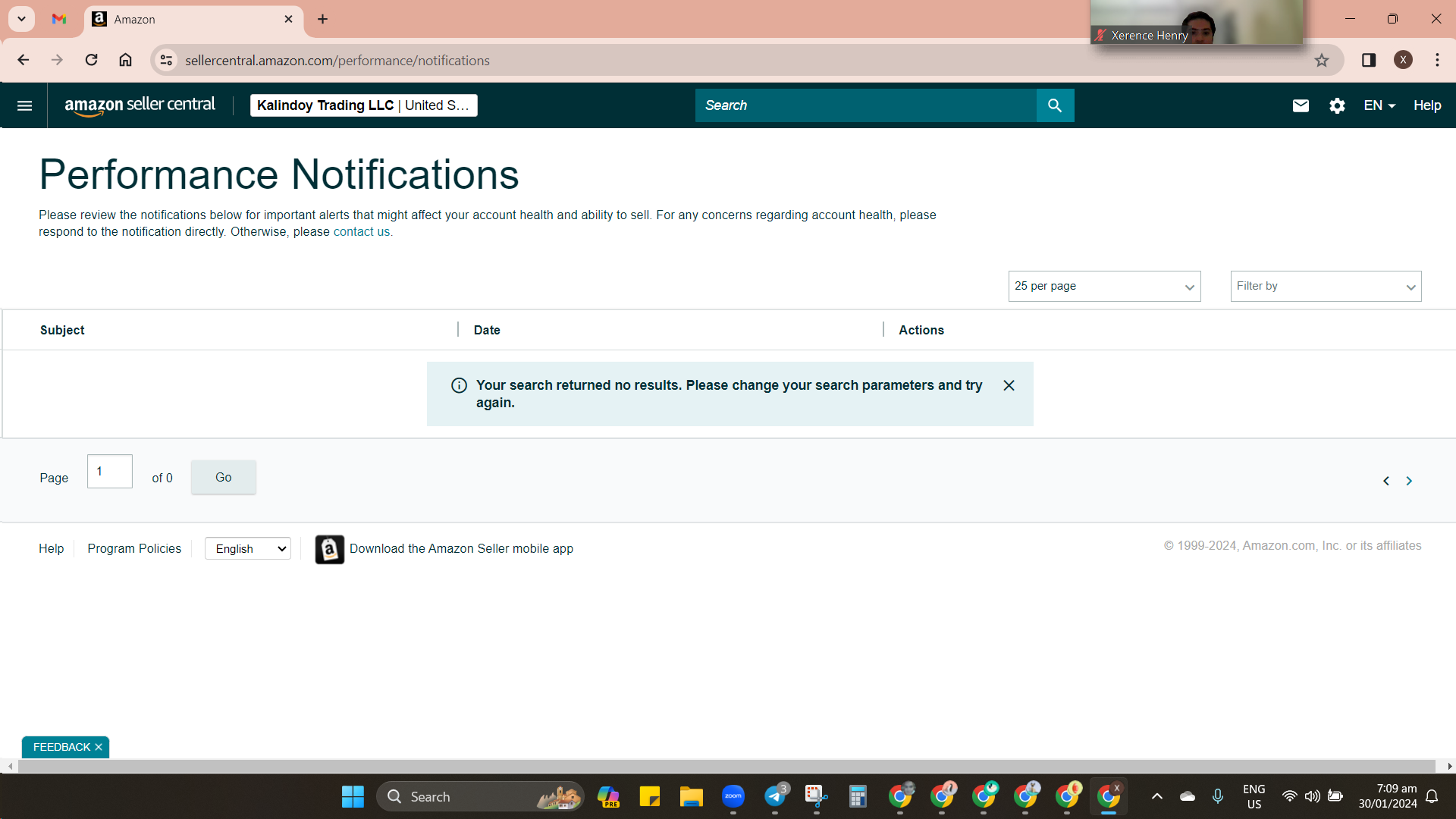The height and width of the screenshot is (819, 1456).
Task: Click the magnifier search button
Action: [x=1055, y=105]
